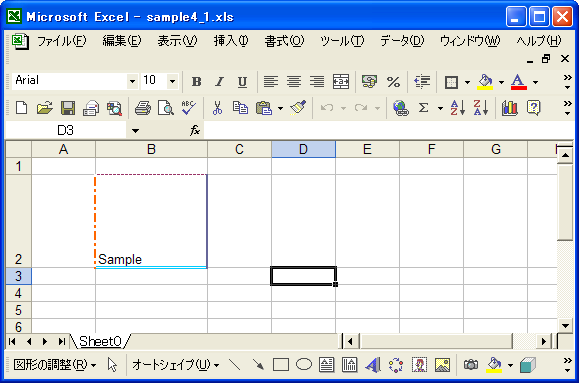Image resolution: width=579 pixels, height=383 pixels.
Task: Toggle Underline formatting
Action: pyautogui.click(x=242, y=82)
